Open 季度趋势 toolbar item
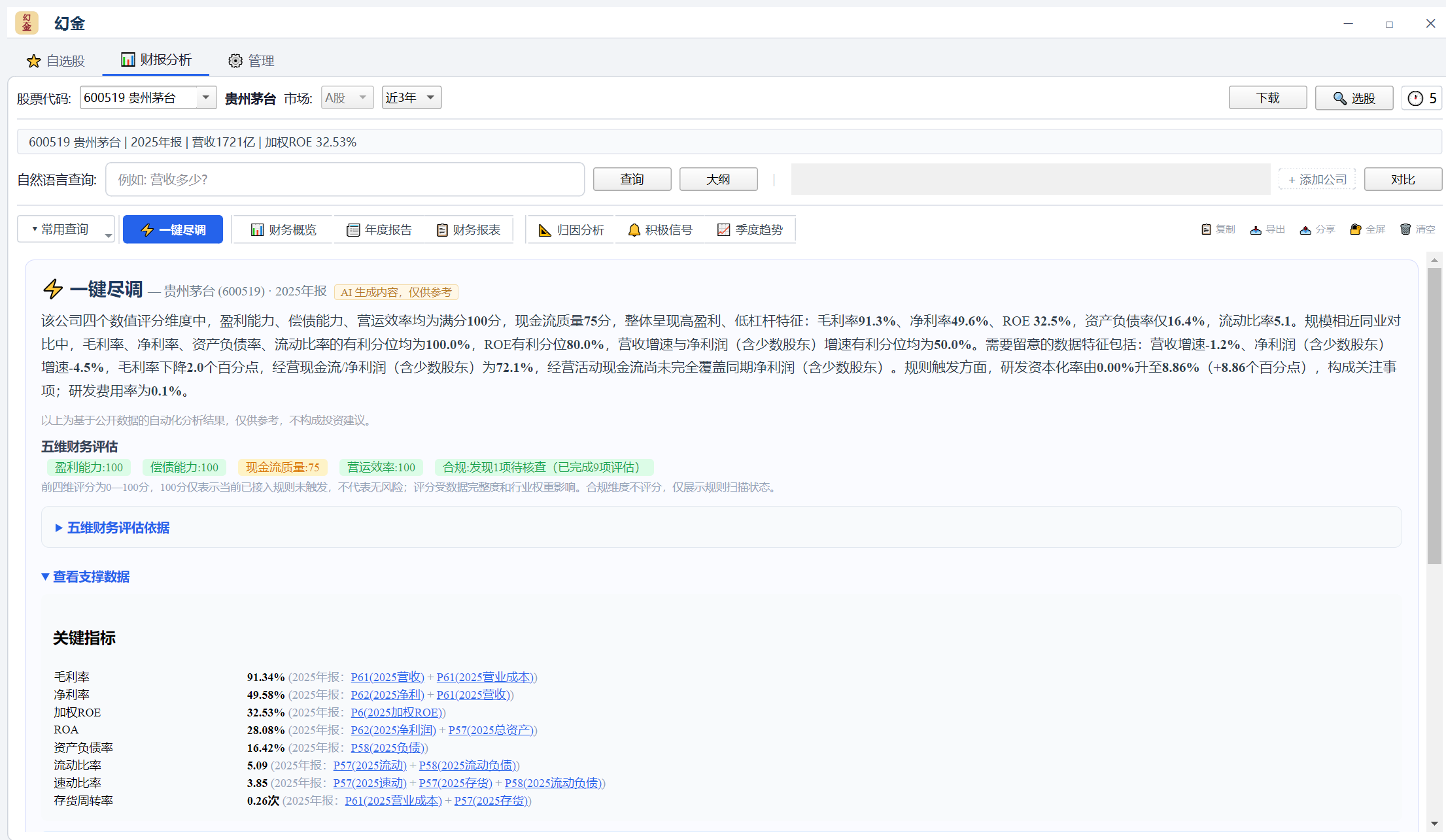The width and height of the screenshot is (1446, 840). pyautogui.click(x=750, y=230)
